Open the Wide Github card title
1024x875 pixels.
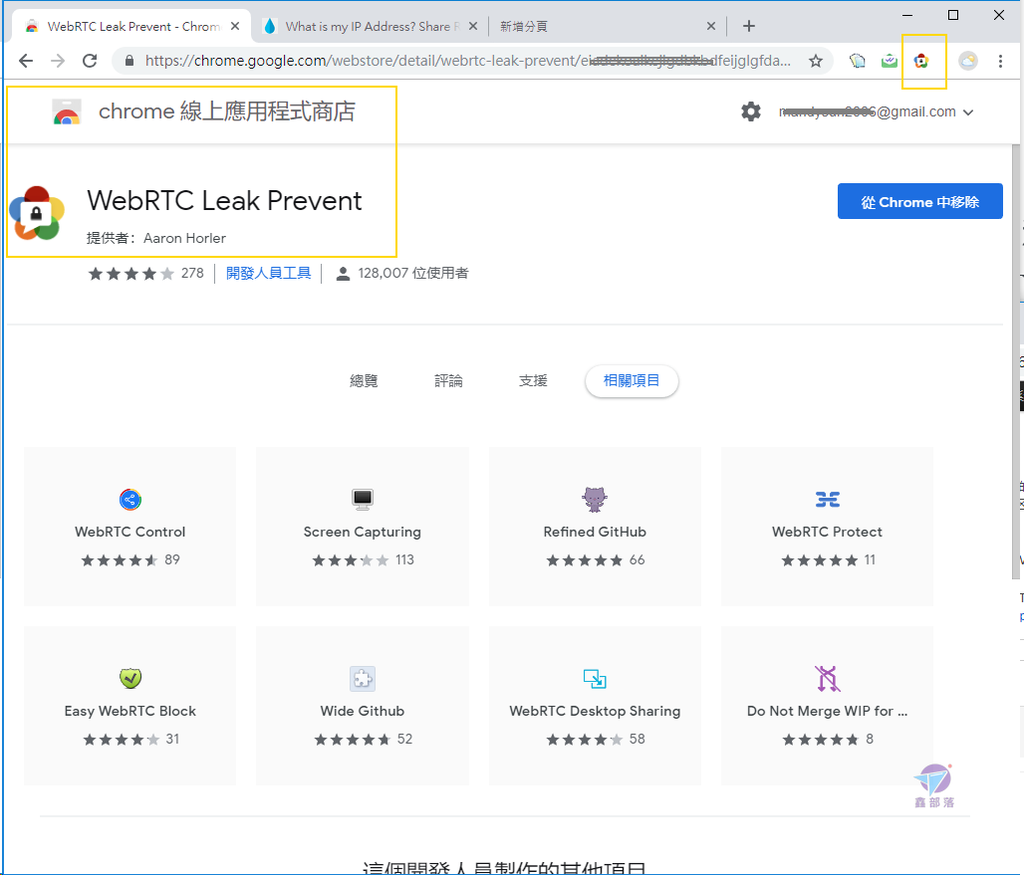[362, 710]
